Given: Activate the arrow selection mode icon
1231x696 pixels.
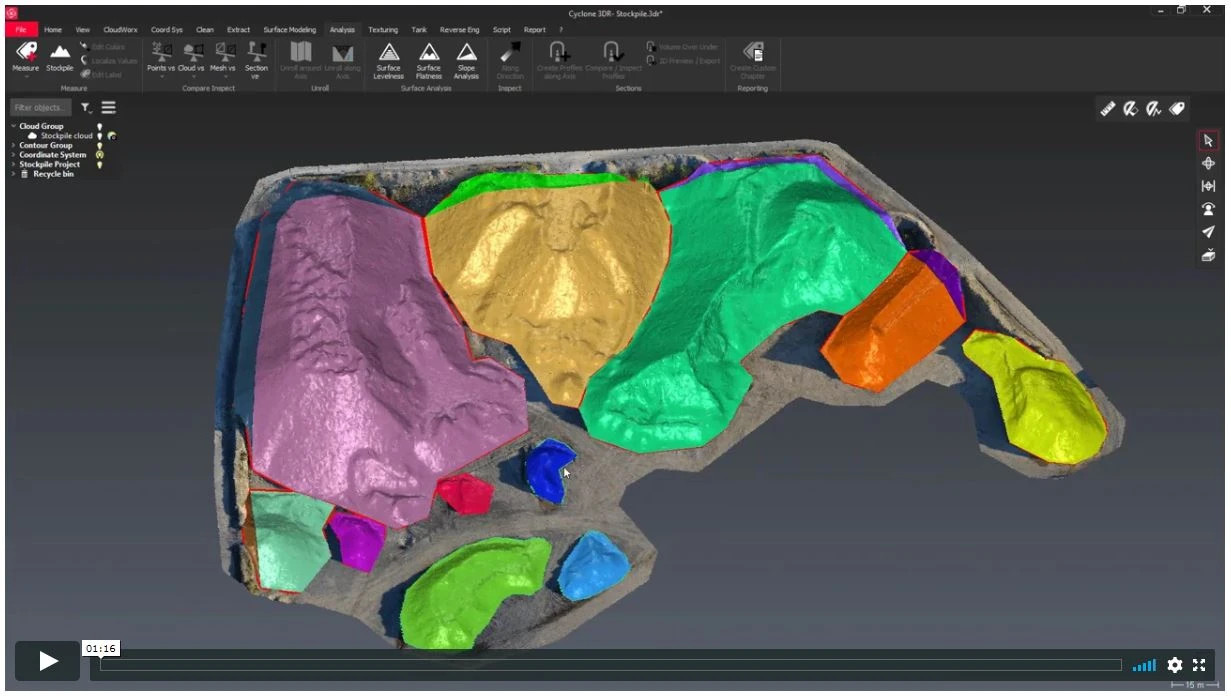Looking at the screenshot, I should point(1208,141).
